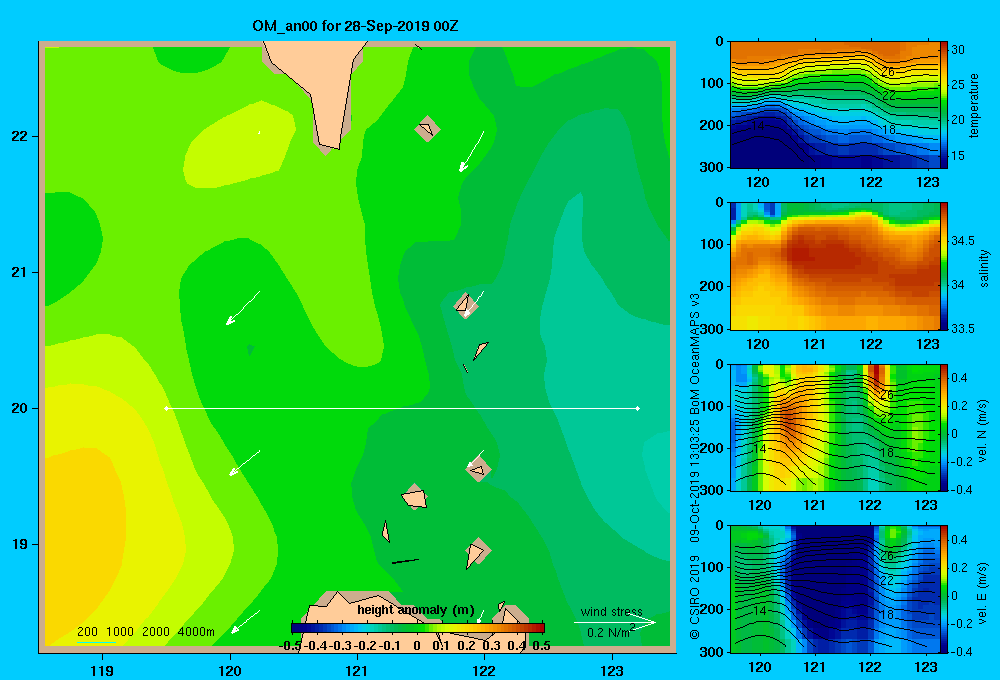Click longitude label "119" on main map axis

pyautogui.click(x=102, y=670)
